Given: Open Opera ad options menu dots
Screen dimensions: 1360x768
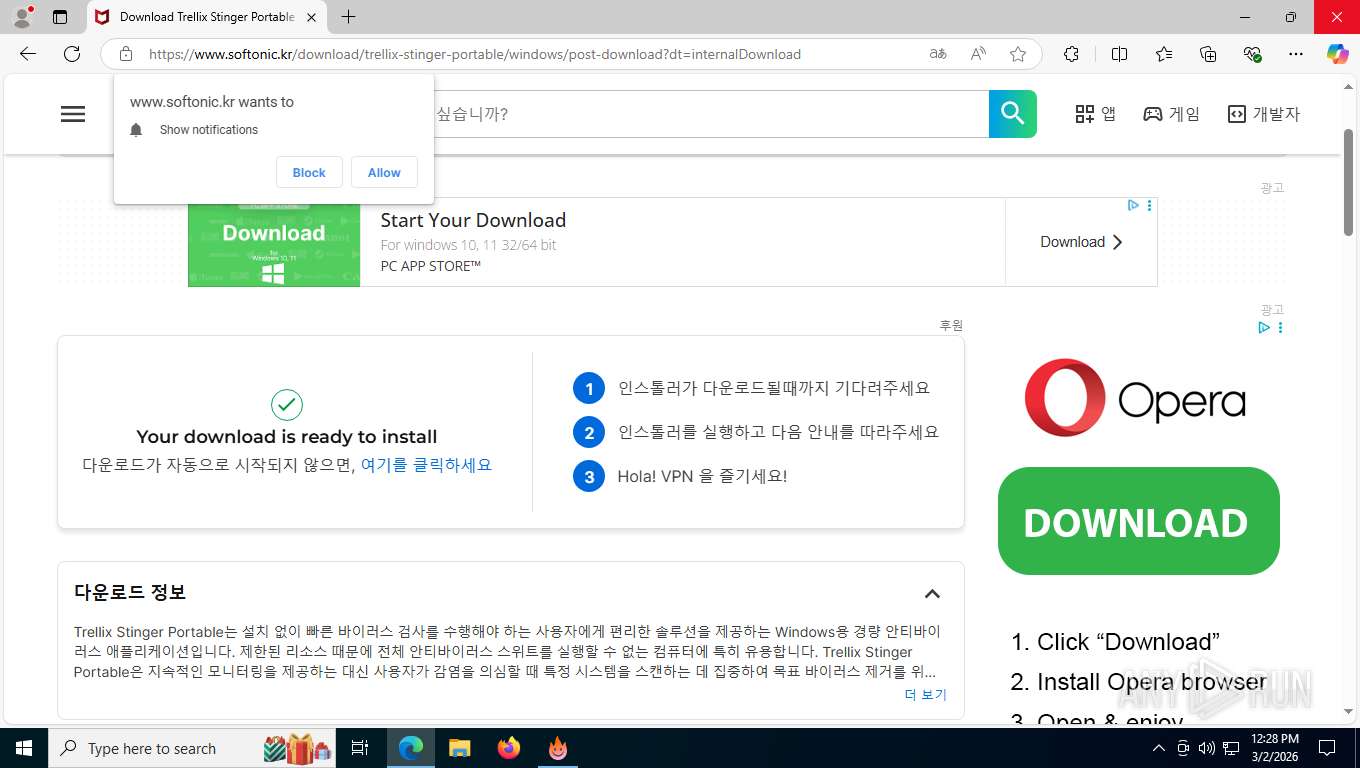Looking at the screenshot, I should tap(1280, 328).
